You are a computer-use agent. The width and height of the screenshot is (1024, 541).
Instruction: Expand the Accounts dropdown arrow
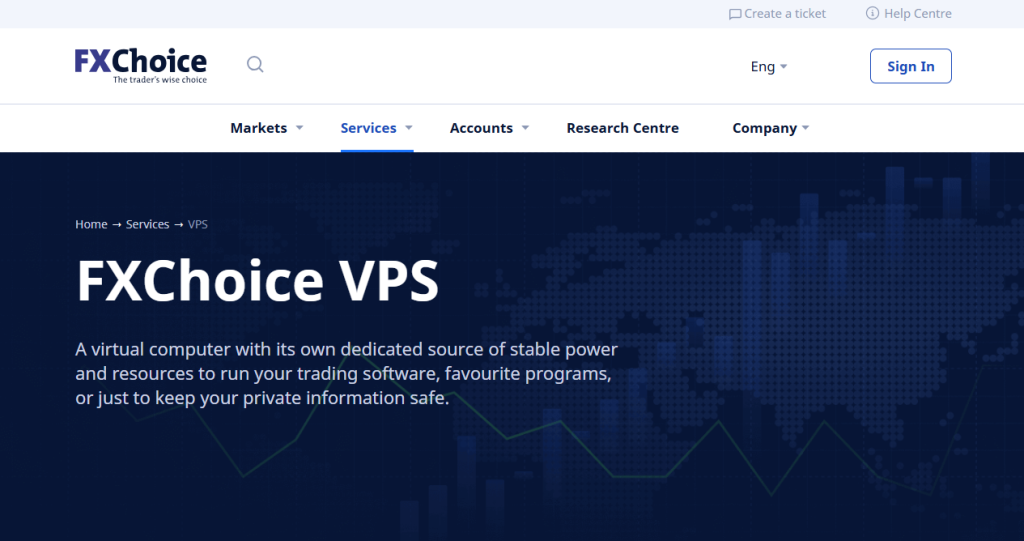pos(525,127)
